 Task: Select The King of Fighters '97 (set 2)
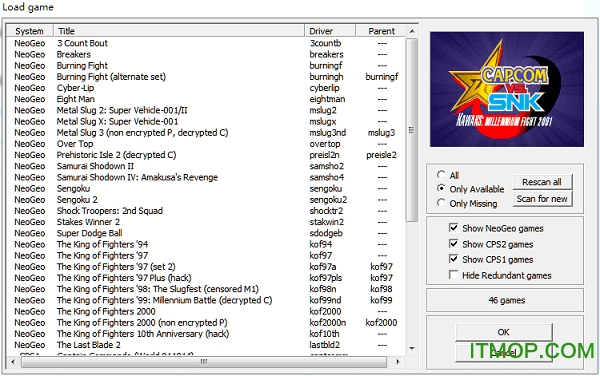click(x=206, y=267)
